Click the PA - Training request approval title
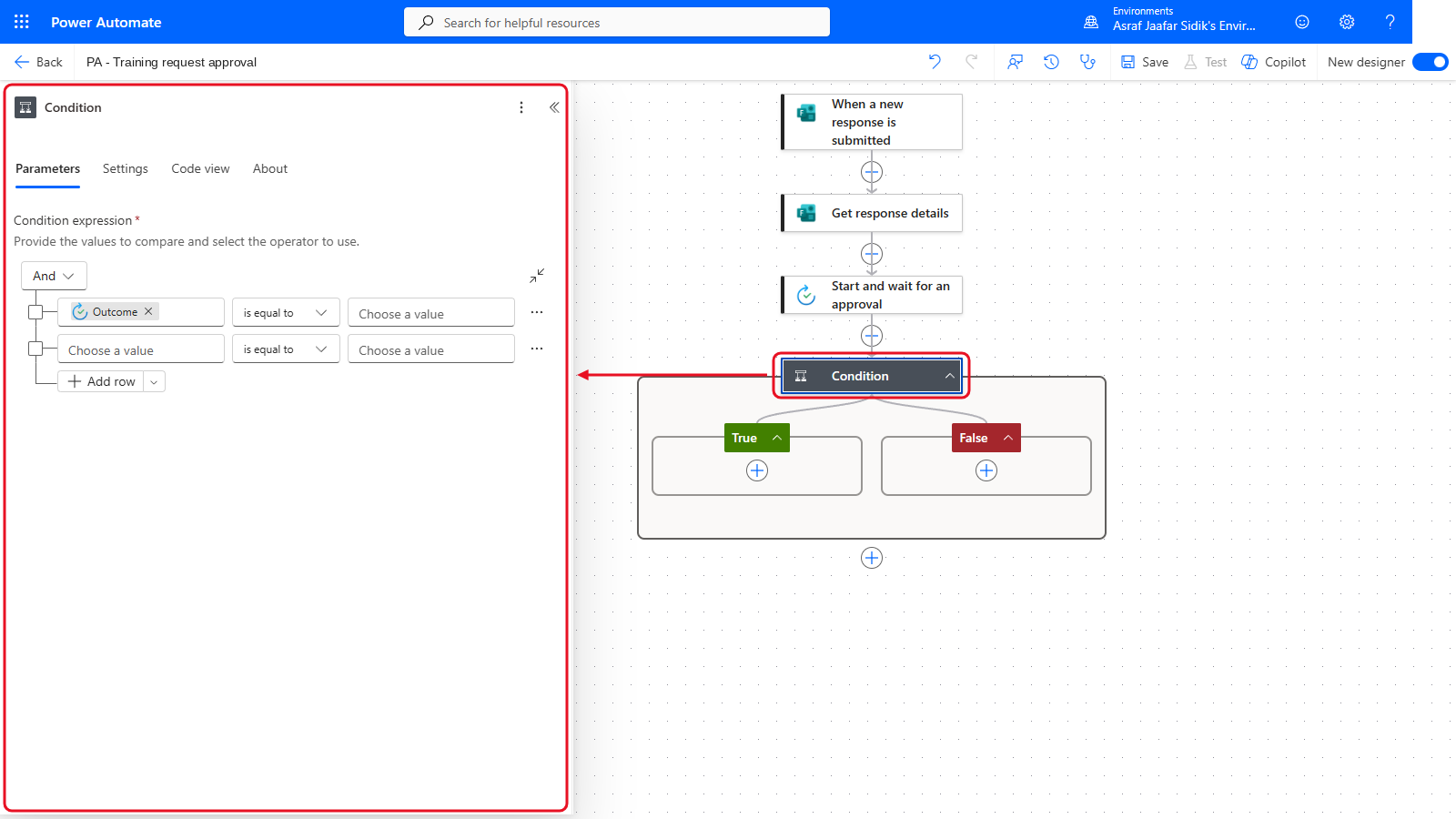The width and height of the screenshot is (1456, 819). 171,62
